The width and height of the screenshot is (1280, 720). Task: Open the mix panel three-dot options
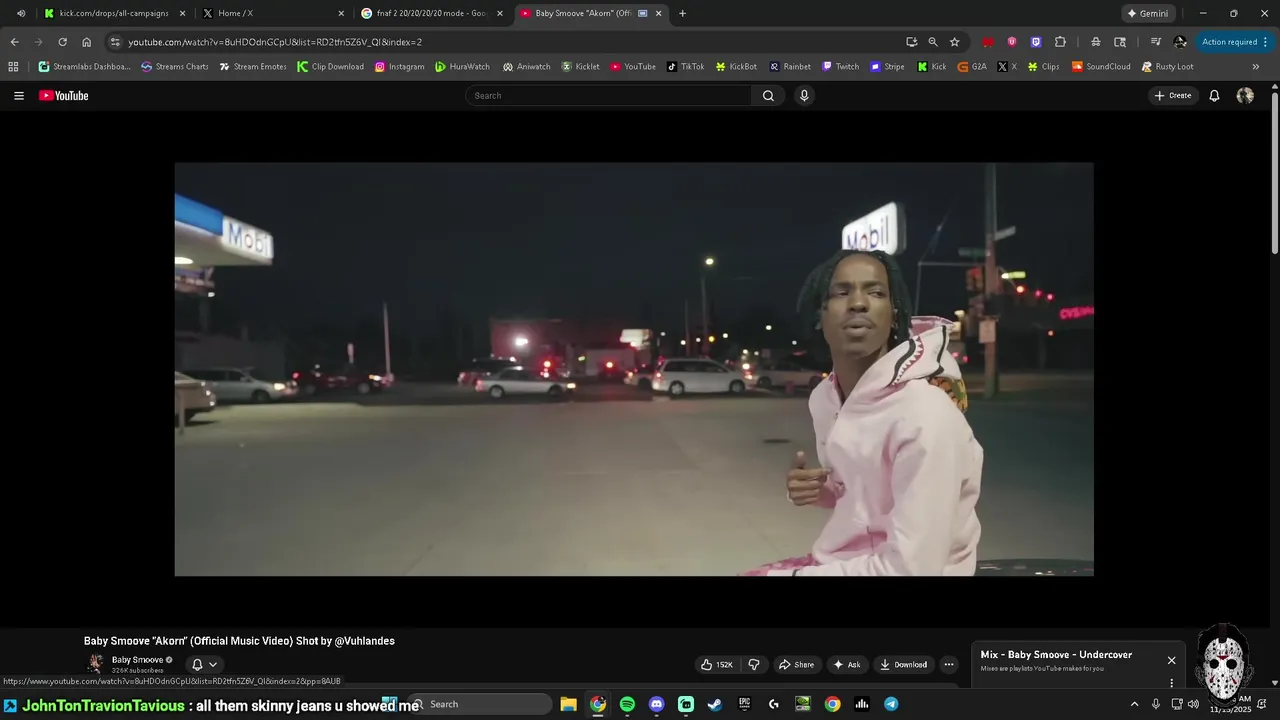[1171, 683]
